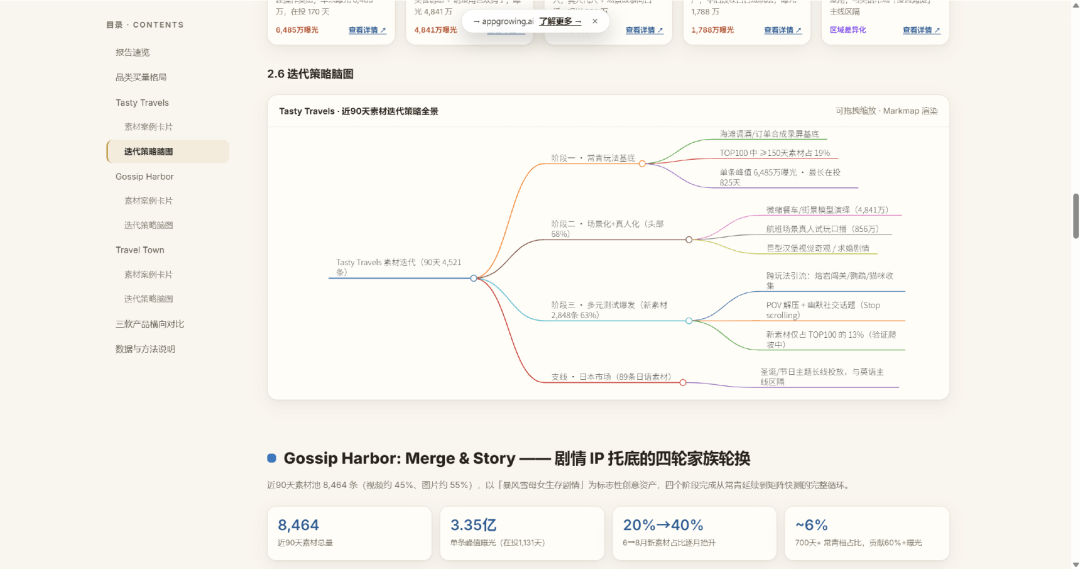Collapse the 阶段一 常青玩法基底 node circle

[642, 163]
